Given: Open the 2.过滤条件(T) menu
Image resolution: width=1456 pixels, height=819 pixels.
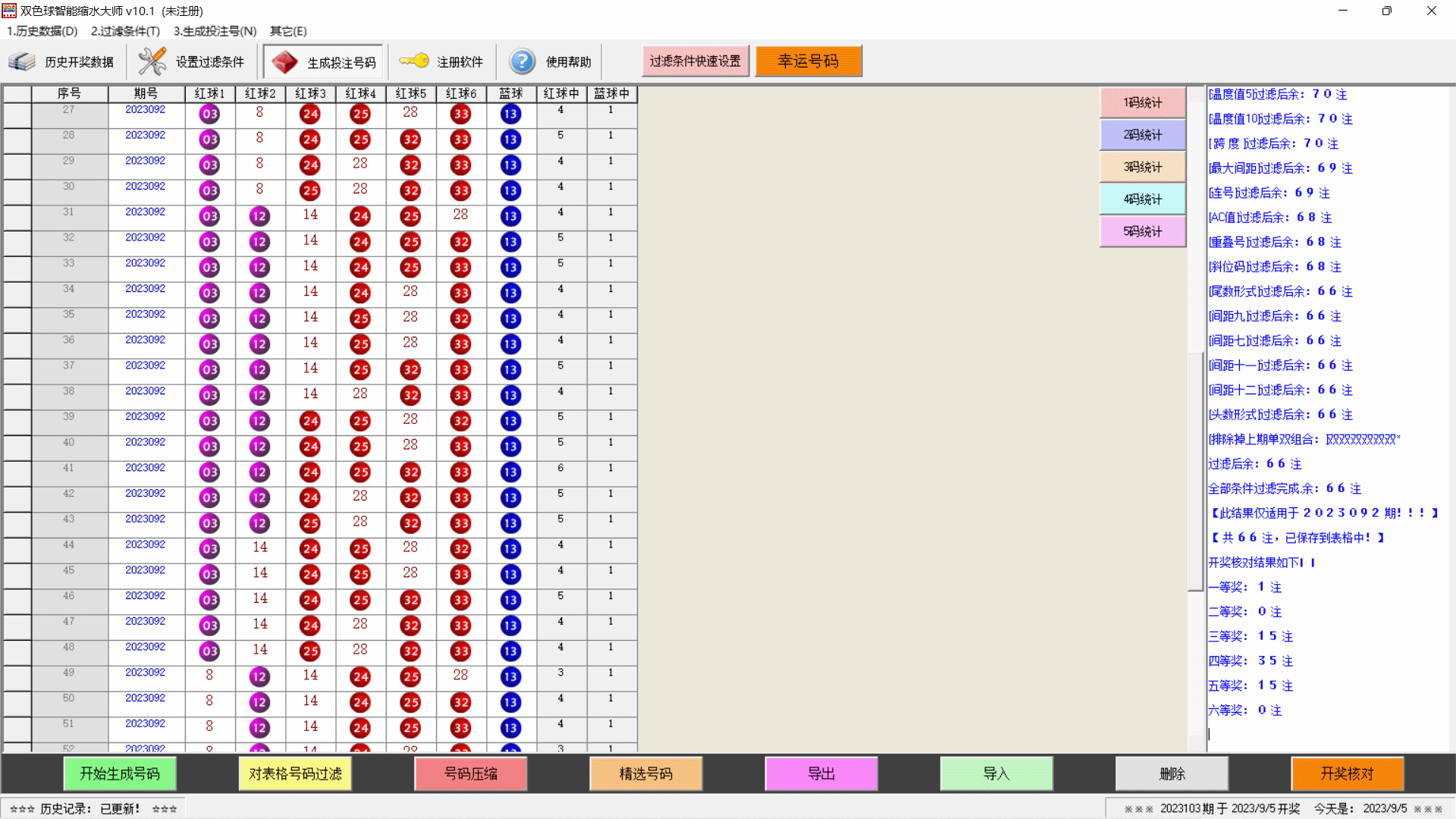Looking at the screenshot, I should 125,31.
